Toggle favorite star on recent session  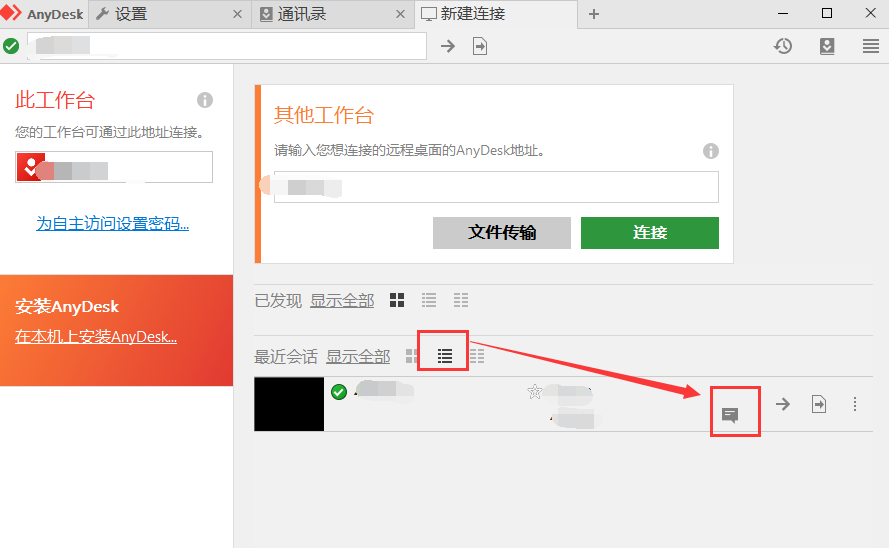(x=534, y=392)
